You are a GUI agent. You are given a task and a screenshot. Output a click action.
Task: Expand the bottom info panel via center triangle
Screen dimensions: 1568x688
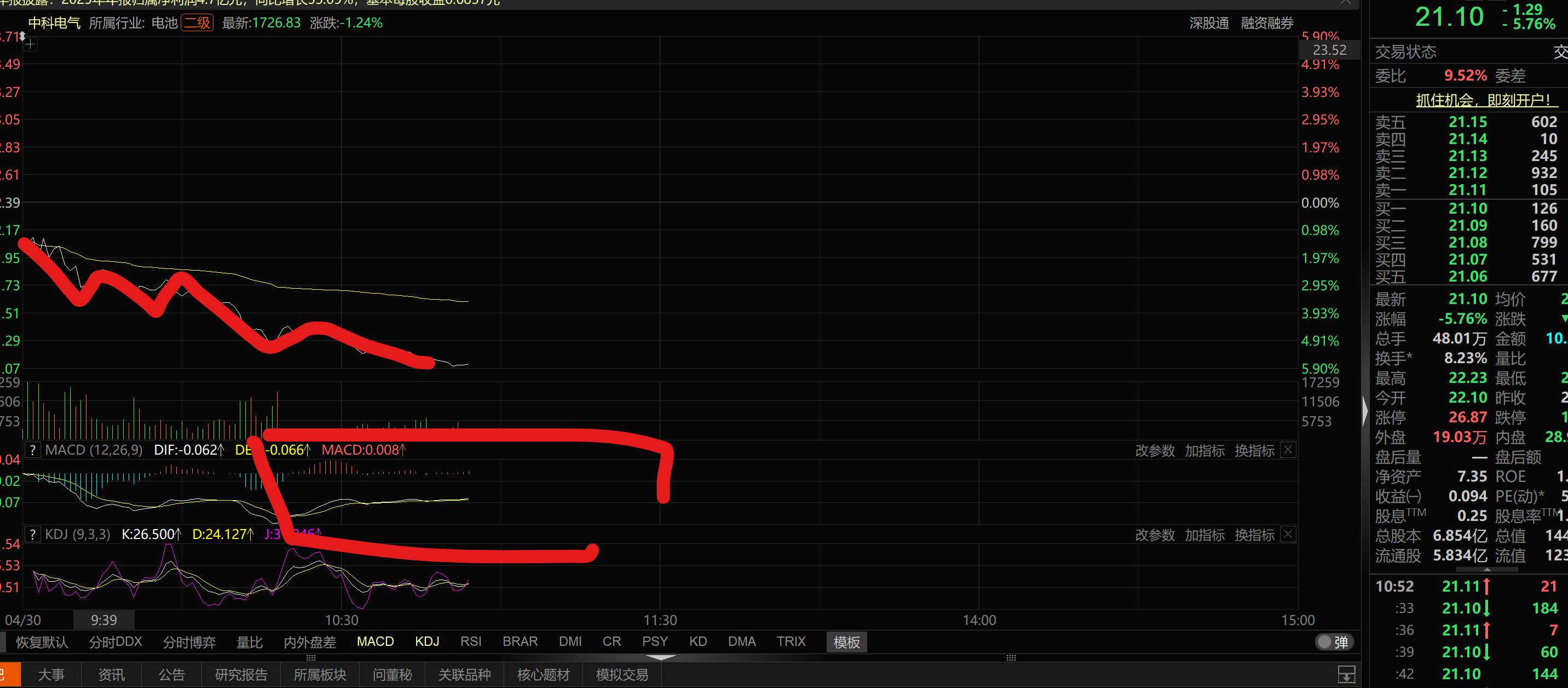[660, 657]
